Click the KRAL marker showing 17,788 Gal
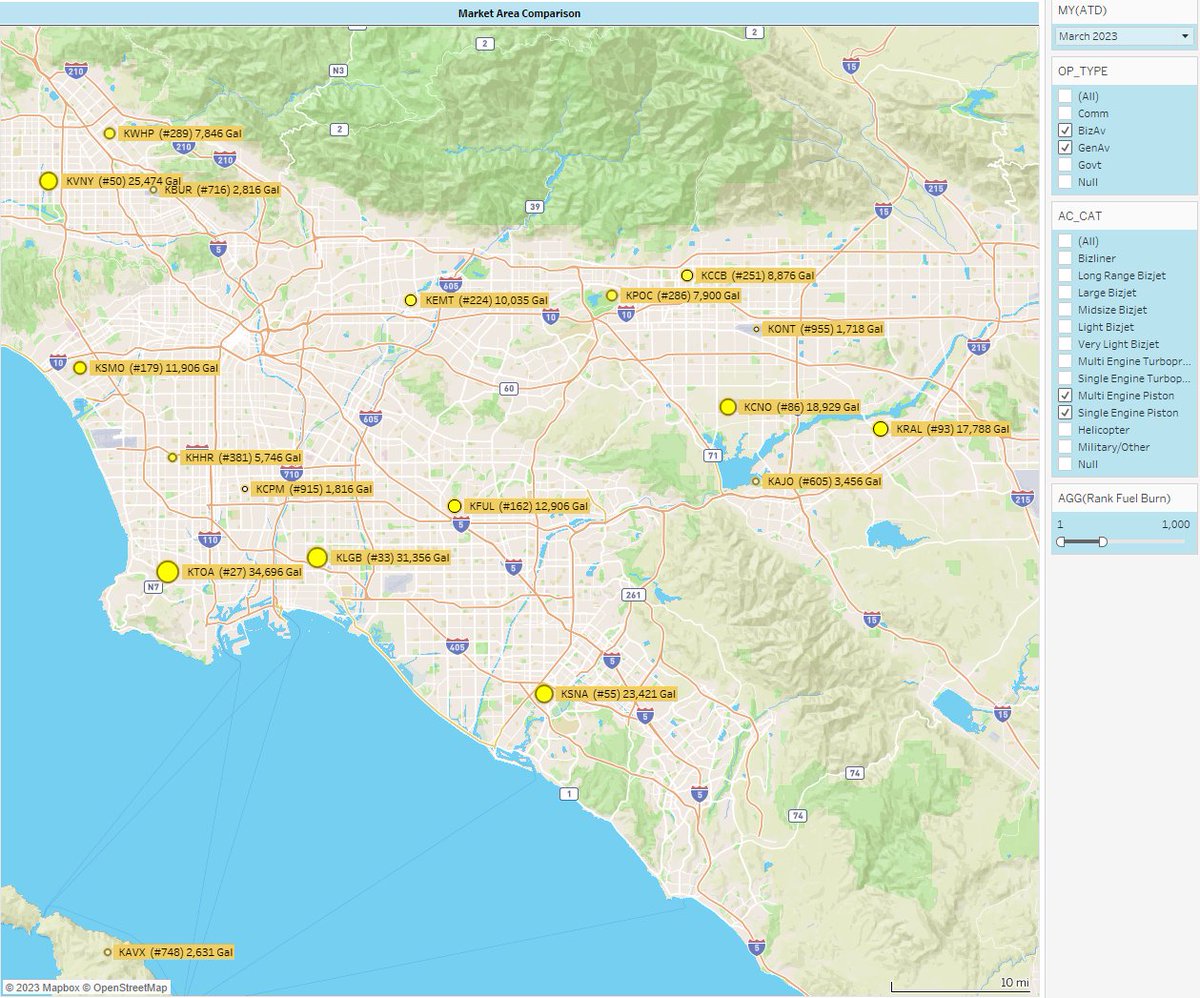This screenshot has height=998, width=1200. [x=881, y=428]
